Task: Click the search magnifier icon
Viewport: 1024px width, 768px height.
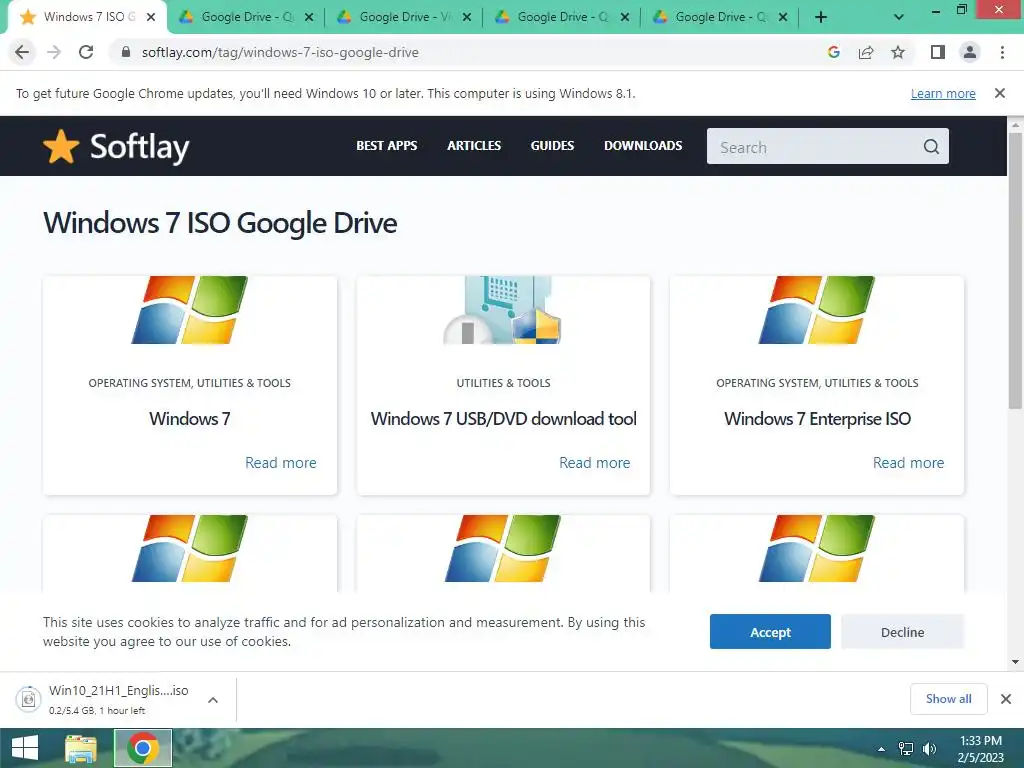Action: pyautogui.click(x=932, y=147)
